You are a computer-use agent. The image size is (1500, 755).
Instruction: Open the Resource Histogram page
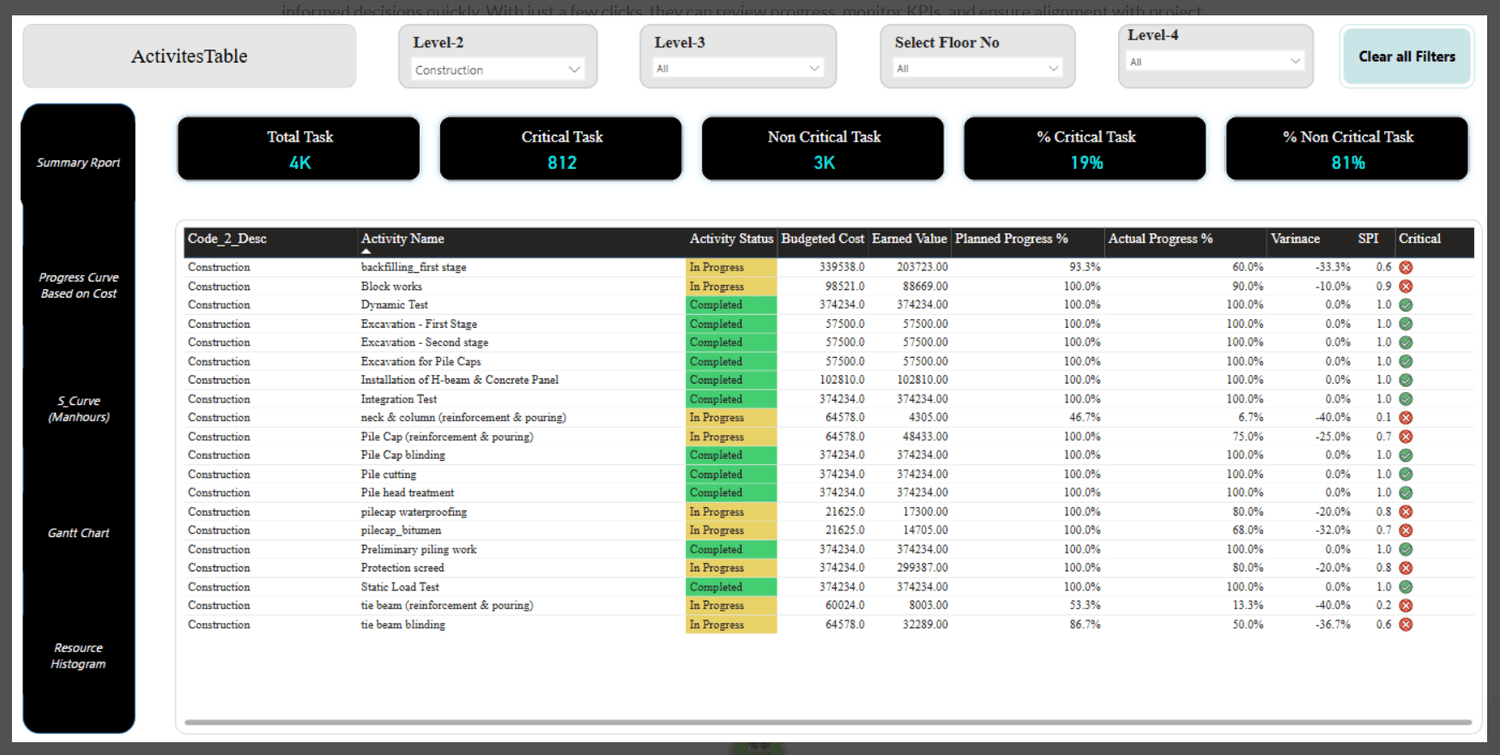point(78,656)
